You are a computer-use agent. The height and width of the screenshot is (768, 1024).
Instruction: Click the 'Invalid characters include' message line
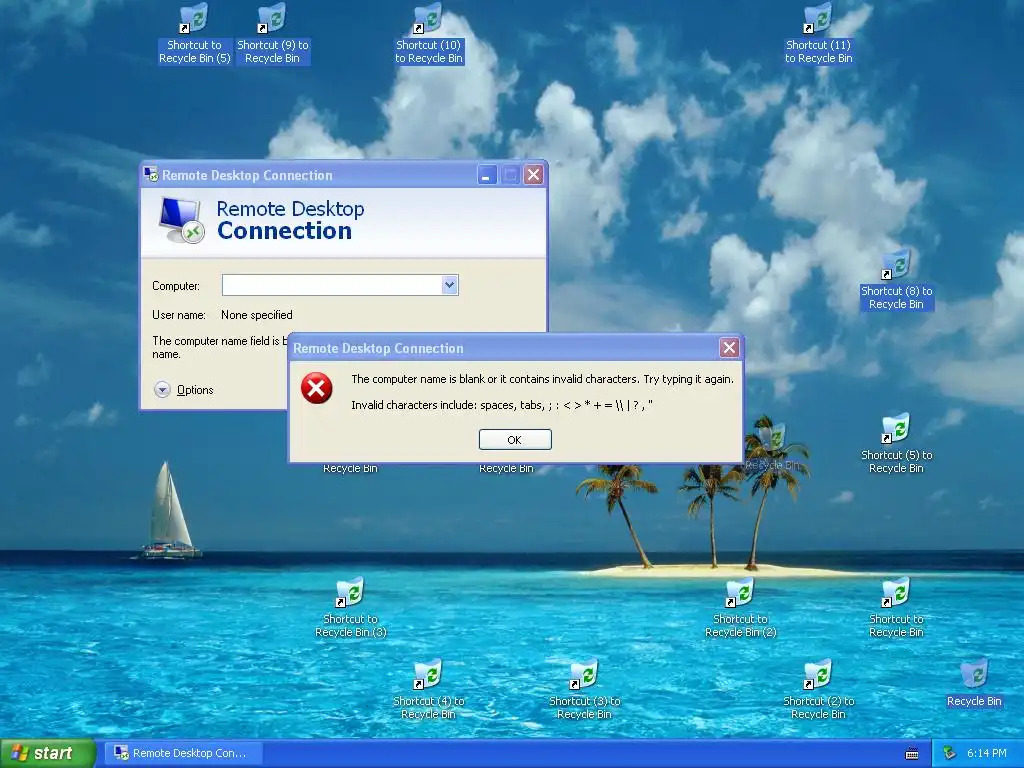tap(502, 405)
